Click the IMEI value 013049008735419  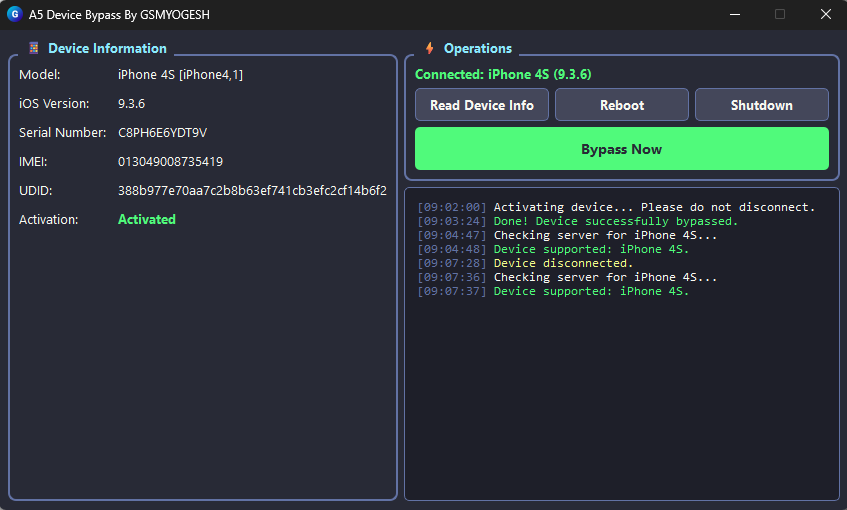[170, 162]
